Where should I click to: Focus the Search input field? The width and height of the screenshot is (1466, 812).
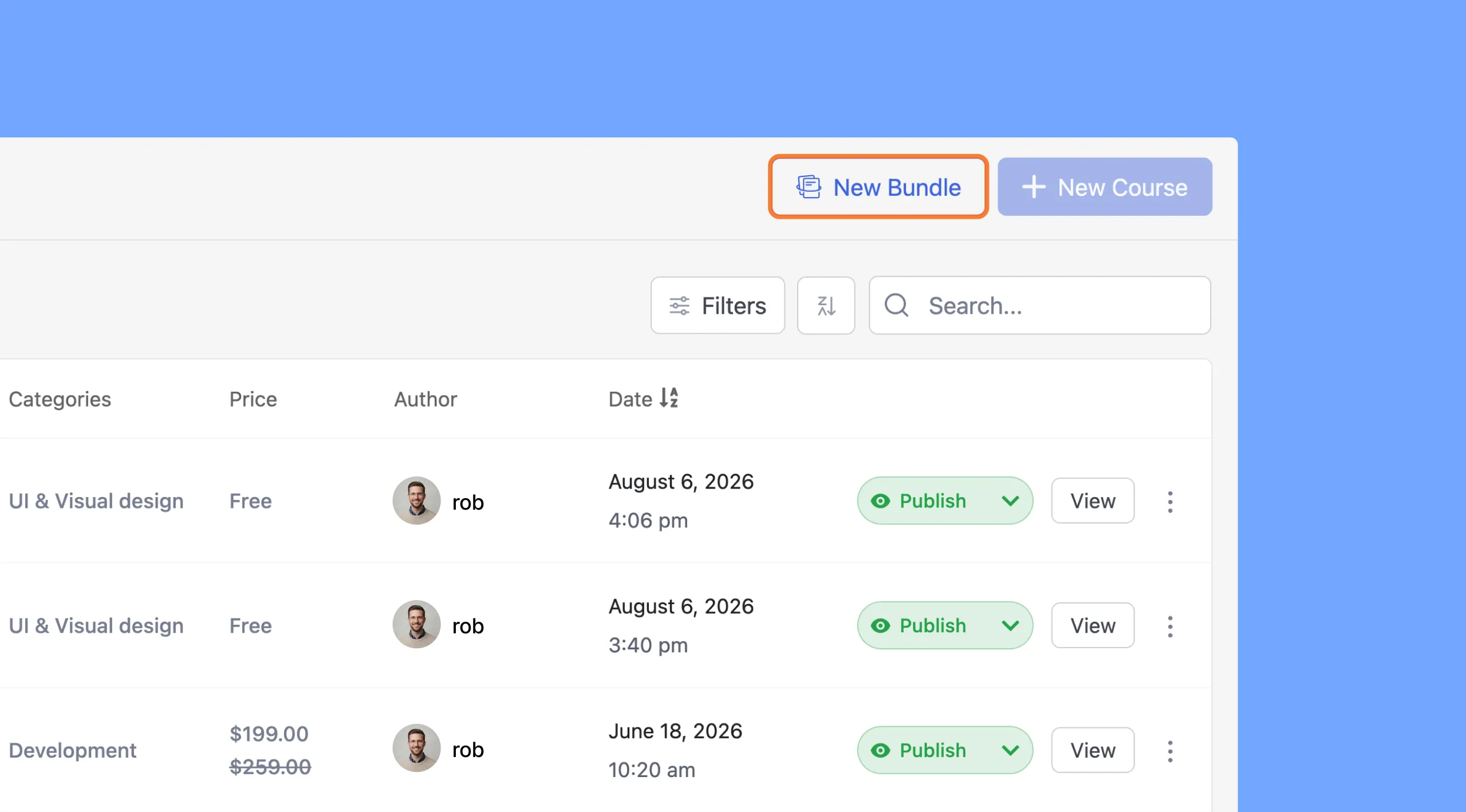click(x=1039, y=305)
